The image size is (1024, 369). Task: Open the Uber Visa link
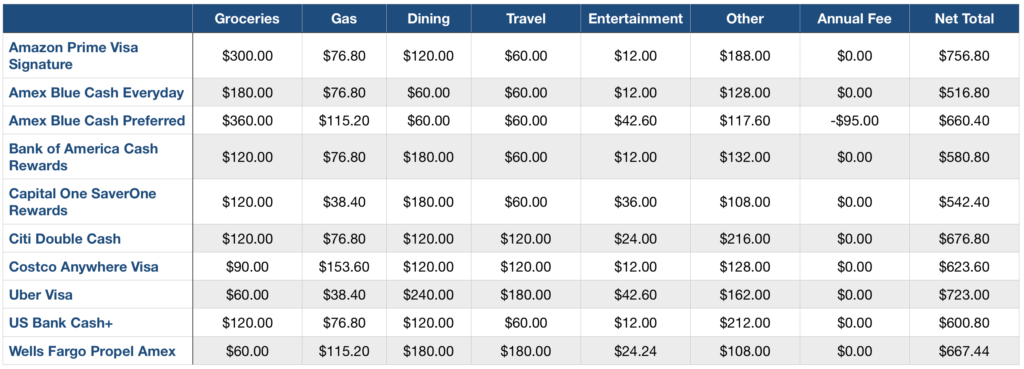point(40,295)
